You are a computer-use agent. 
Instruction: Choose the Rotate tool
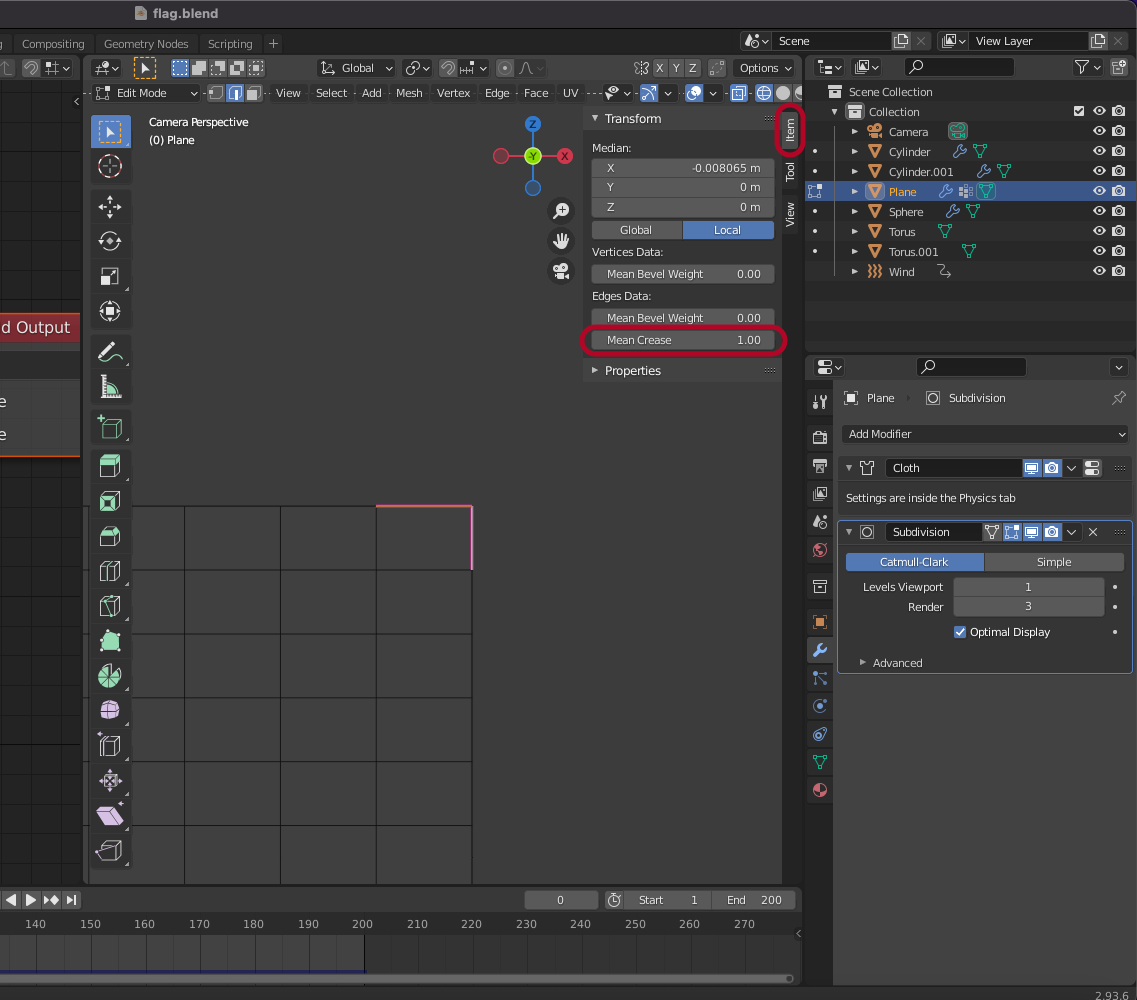(x=110, y=241)
